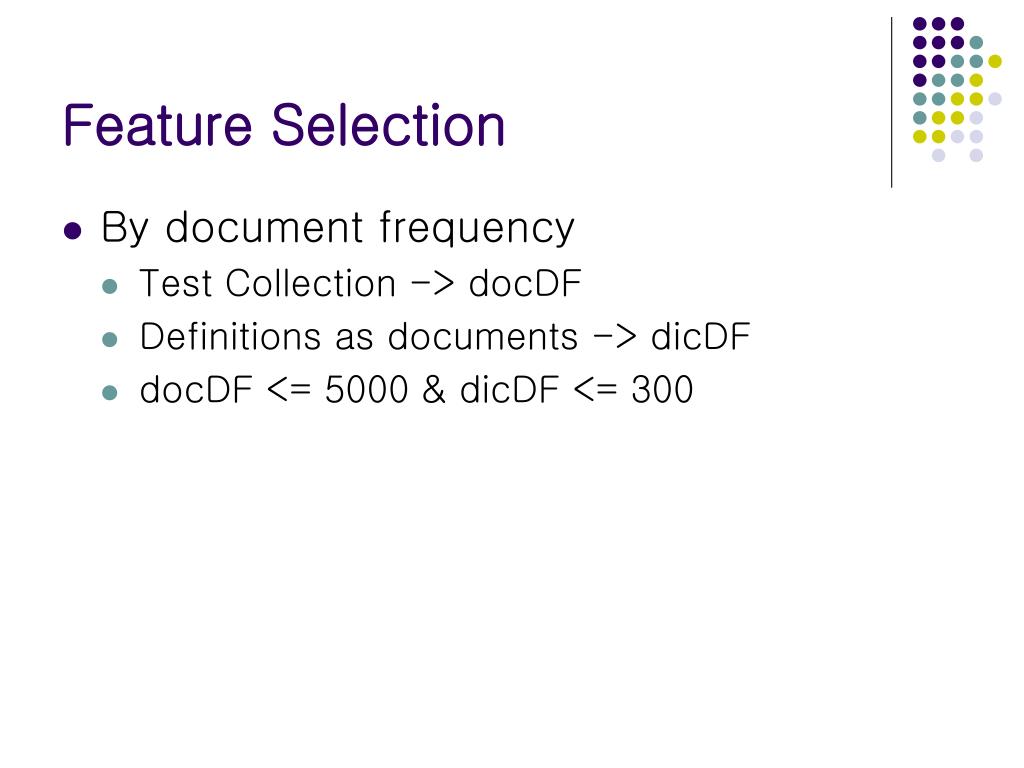Click the number 300 in threshold line
The width and height of the screenshot is (1024, 768).
click(x=662, y=390)
